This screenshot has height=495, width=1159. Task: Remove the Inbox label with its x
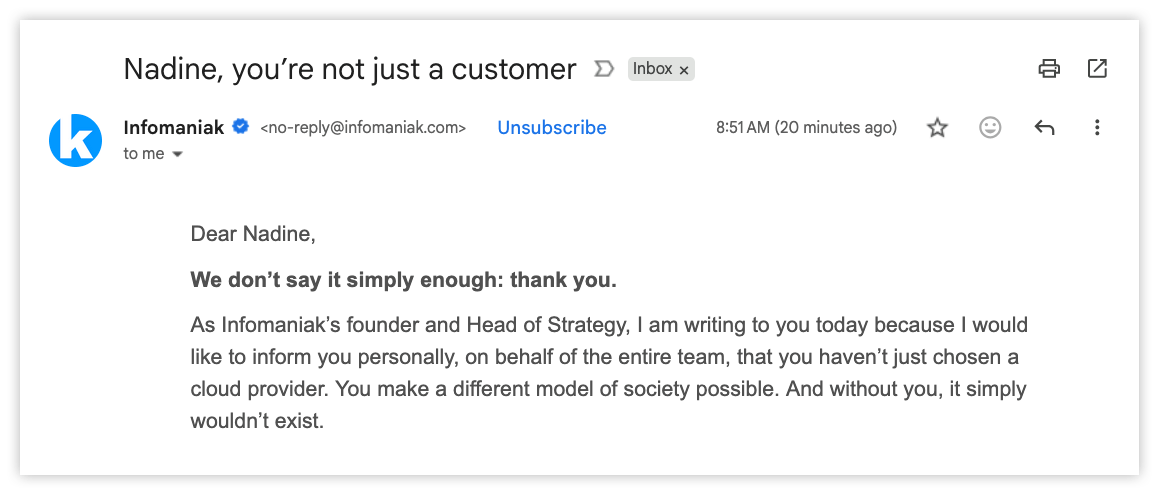point(684,70)
